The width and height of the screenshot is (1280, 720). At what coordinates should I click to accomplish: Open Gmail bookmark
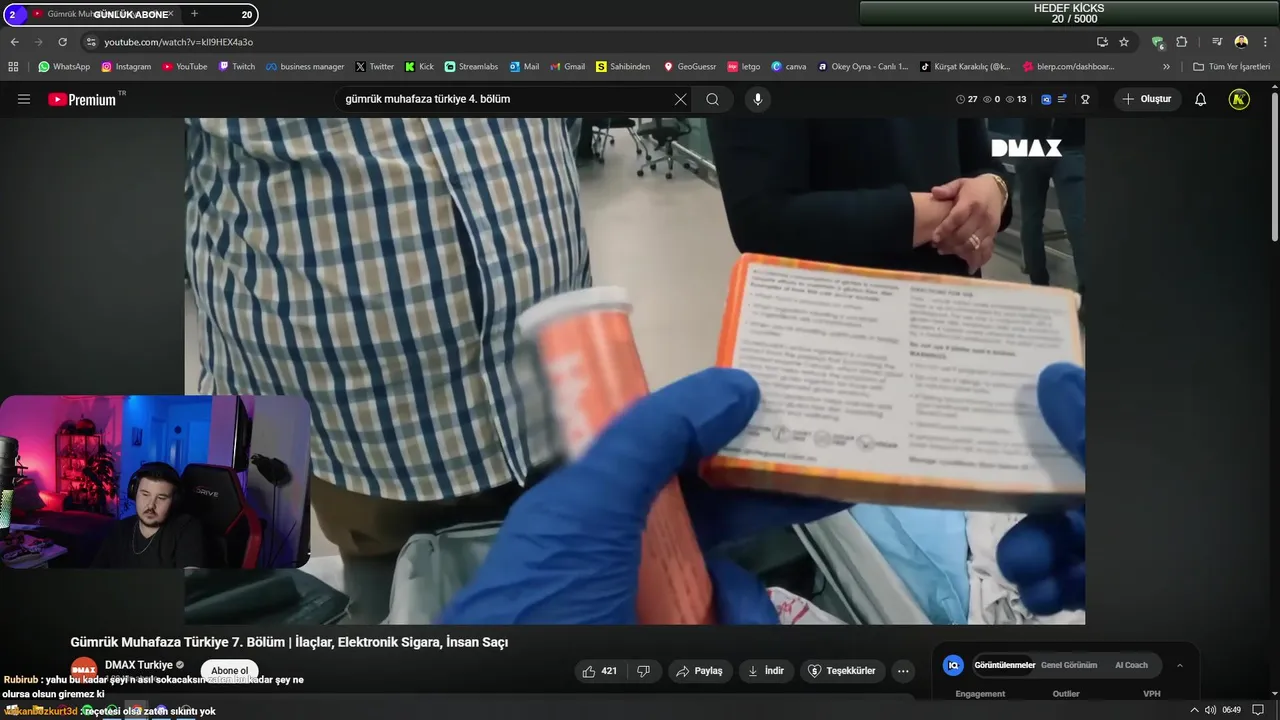pos(568,67)
